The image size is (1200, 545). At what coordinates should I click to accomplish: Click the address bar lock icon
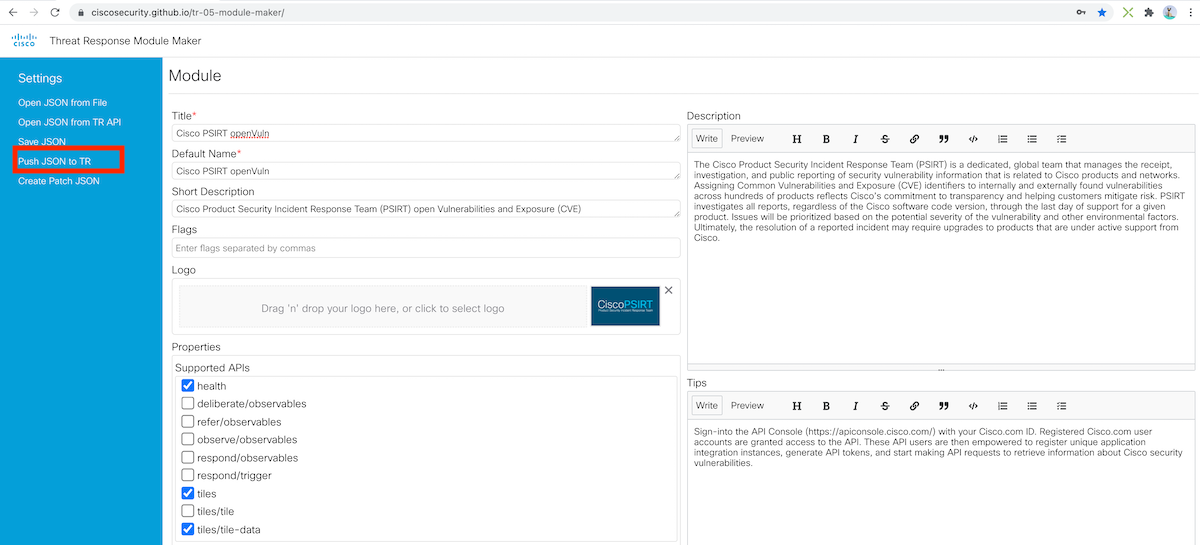(80, 12)
